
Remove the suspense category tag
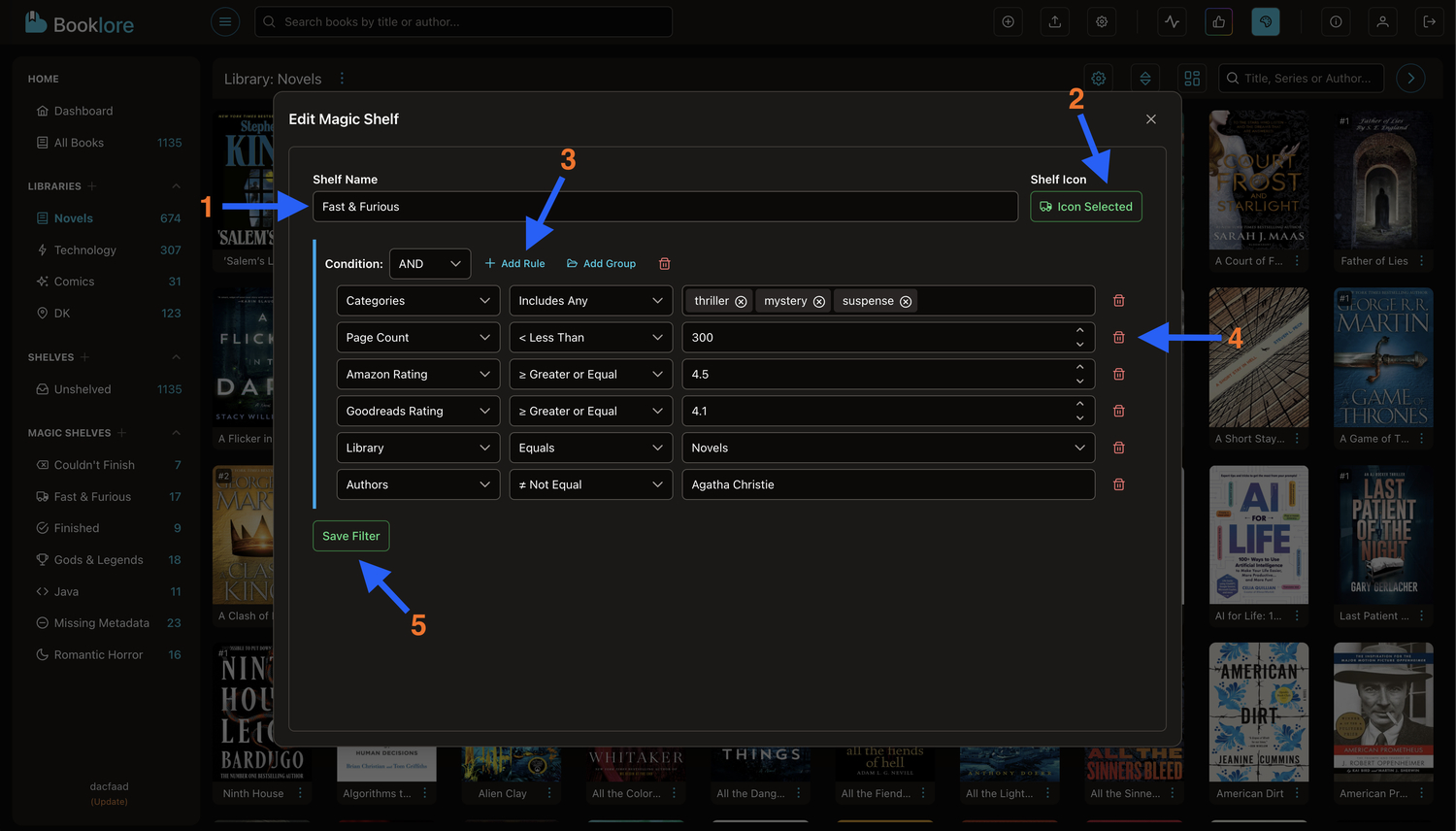[906, 302]
